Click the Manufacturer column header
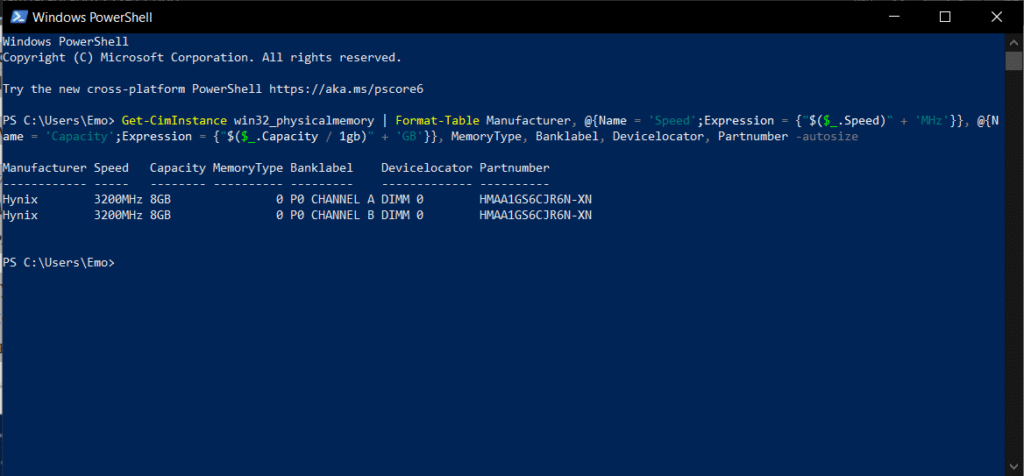Viewport: 1024px width, 476px height. (44, 168)
